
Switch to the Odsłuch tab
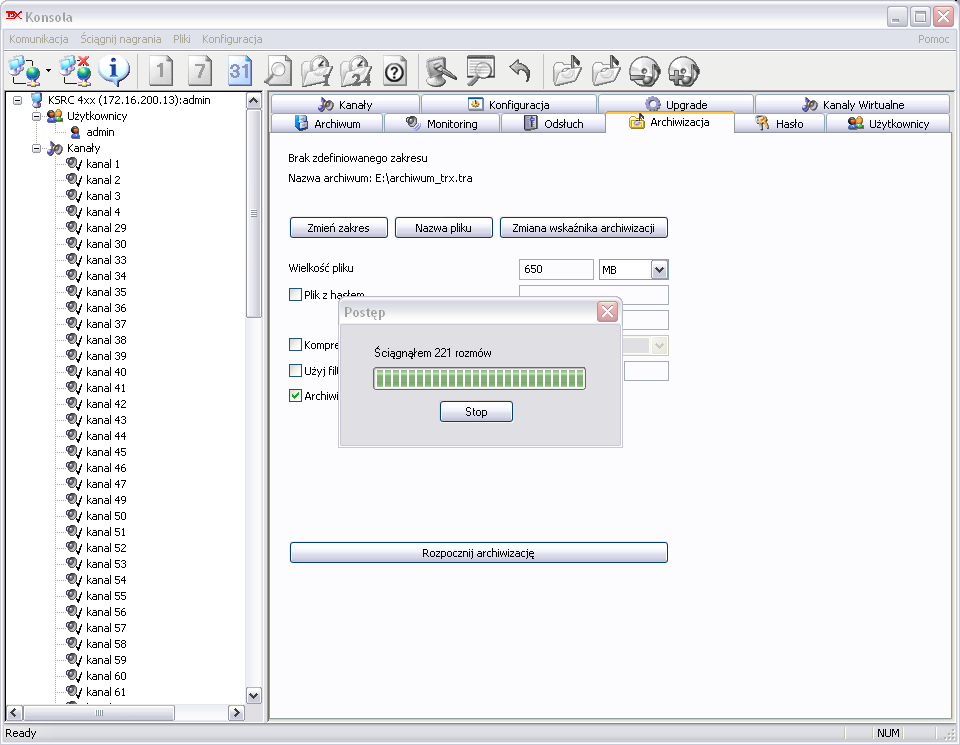[553, 124]
